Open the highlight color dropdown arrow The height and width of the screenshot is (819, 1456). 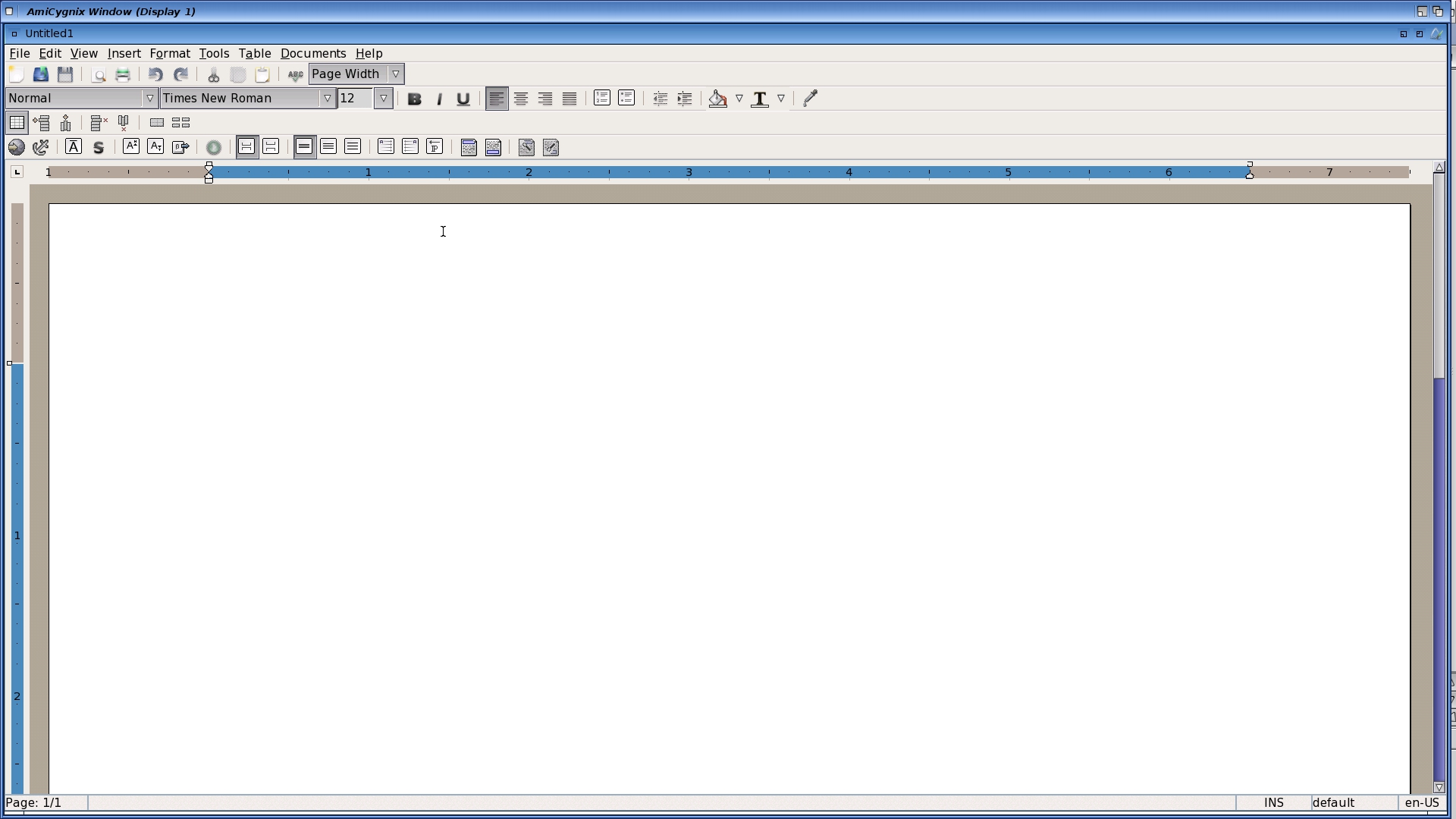pos(739,99)
